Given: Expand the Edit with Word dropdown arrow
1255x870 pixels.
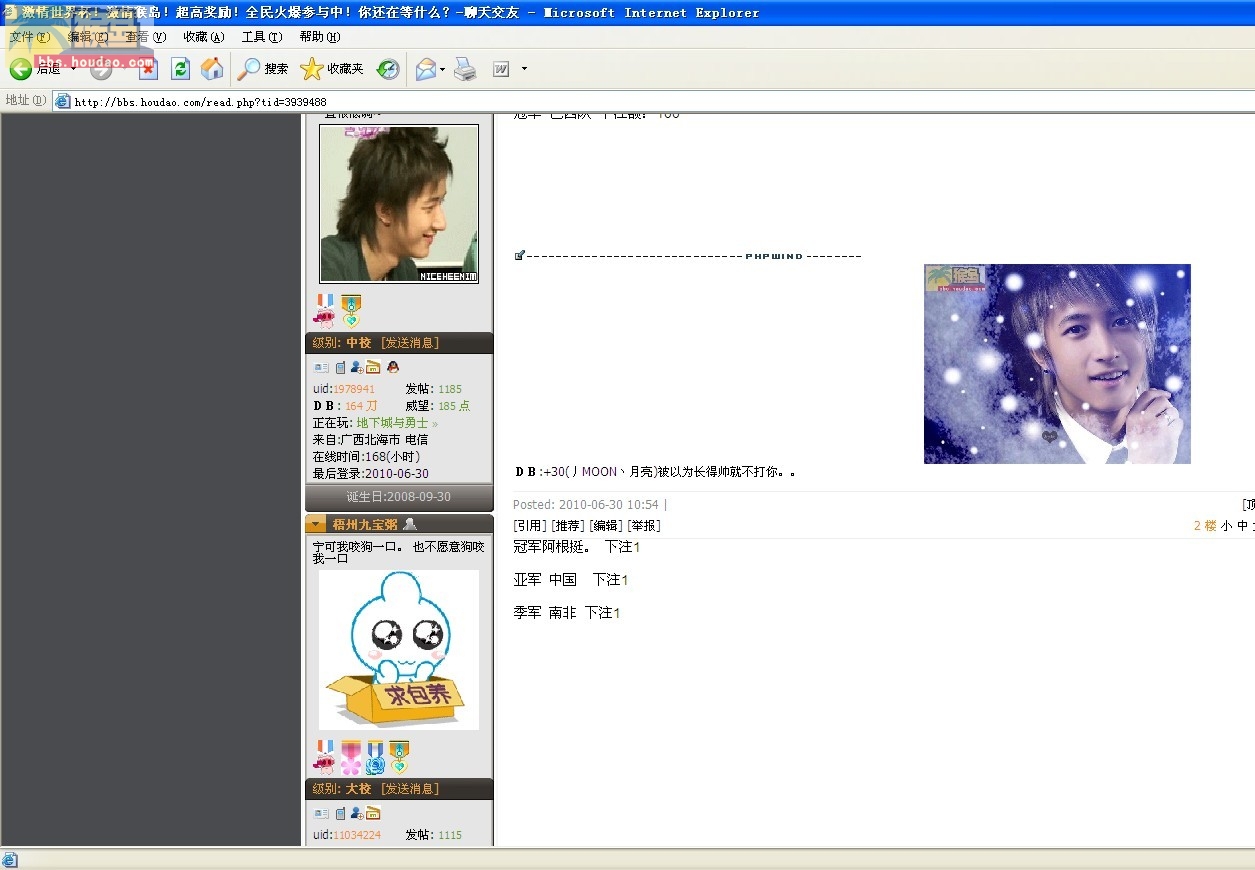Looking at the screenshot, I should [524, 69].
